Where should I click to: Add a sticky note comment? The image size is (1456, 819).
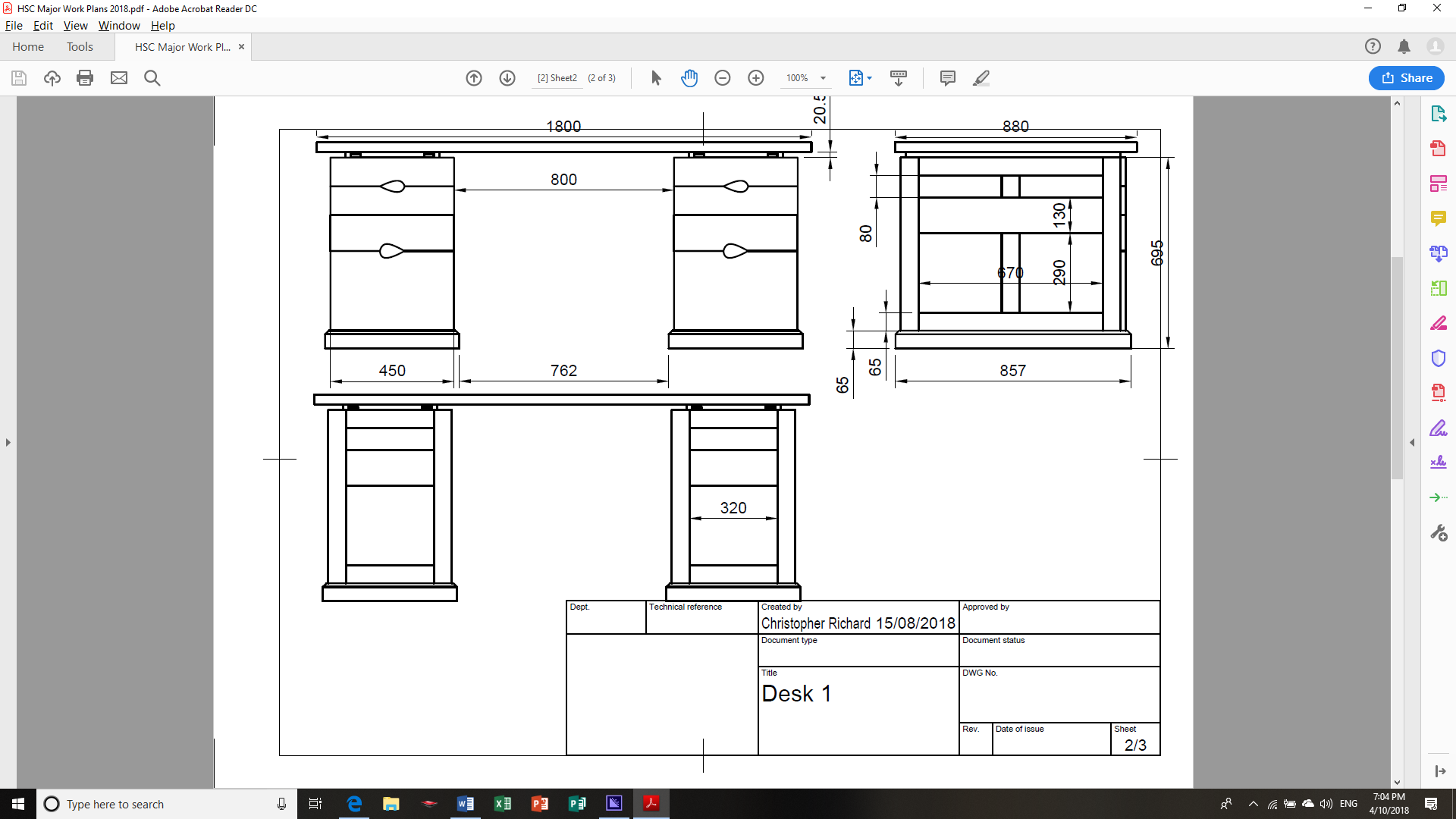947,78
